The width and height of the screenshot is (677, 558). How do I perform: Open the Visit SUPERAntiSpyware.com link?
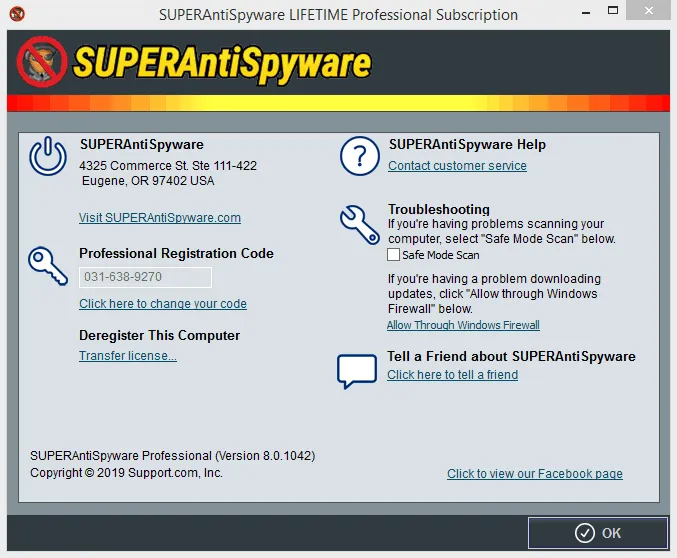tap(160, 217)
